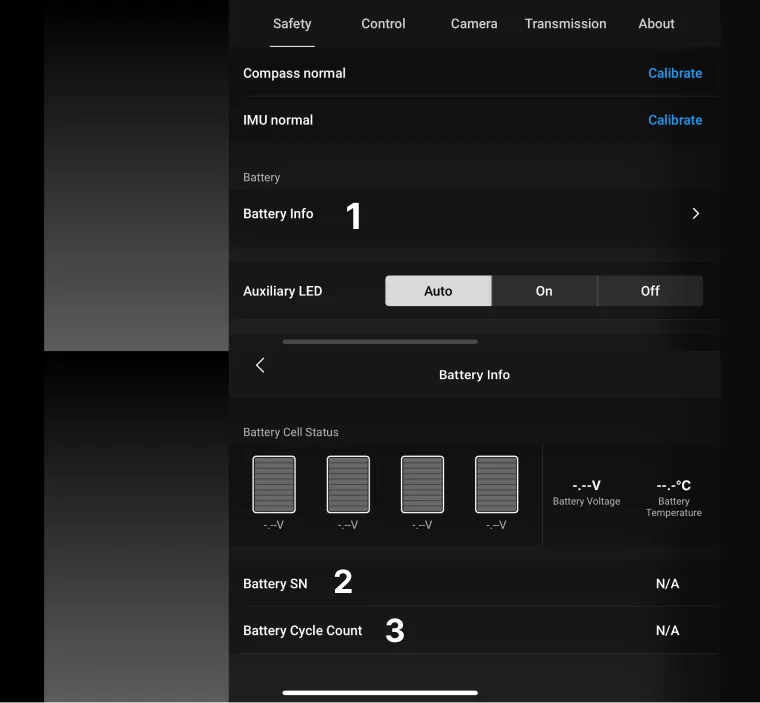760x703 pixels.
Task: Calibrate the compass
Action: pyautogui.click(x=675, y=73)
